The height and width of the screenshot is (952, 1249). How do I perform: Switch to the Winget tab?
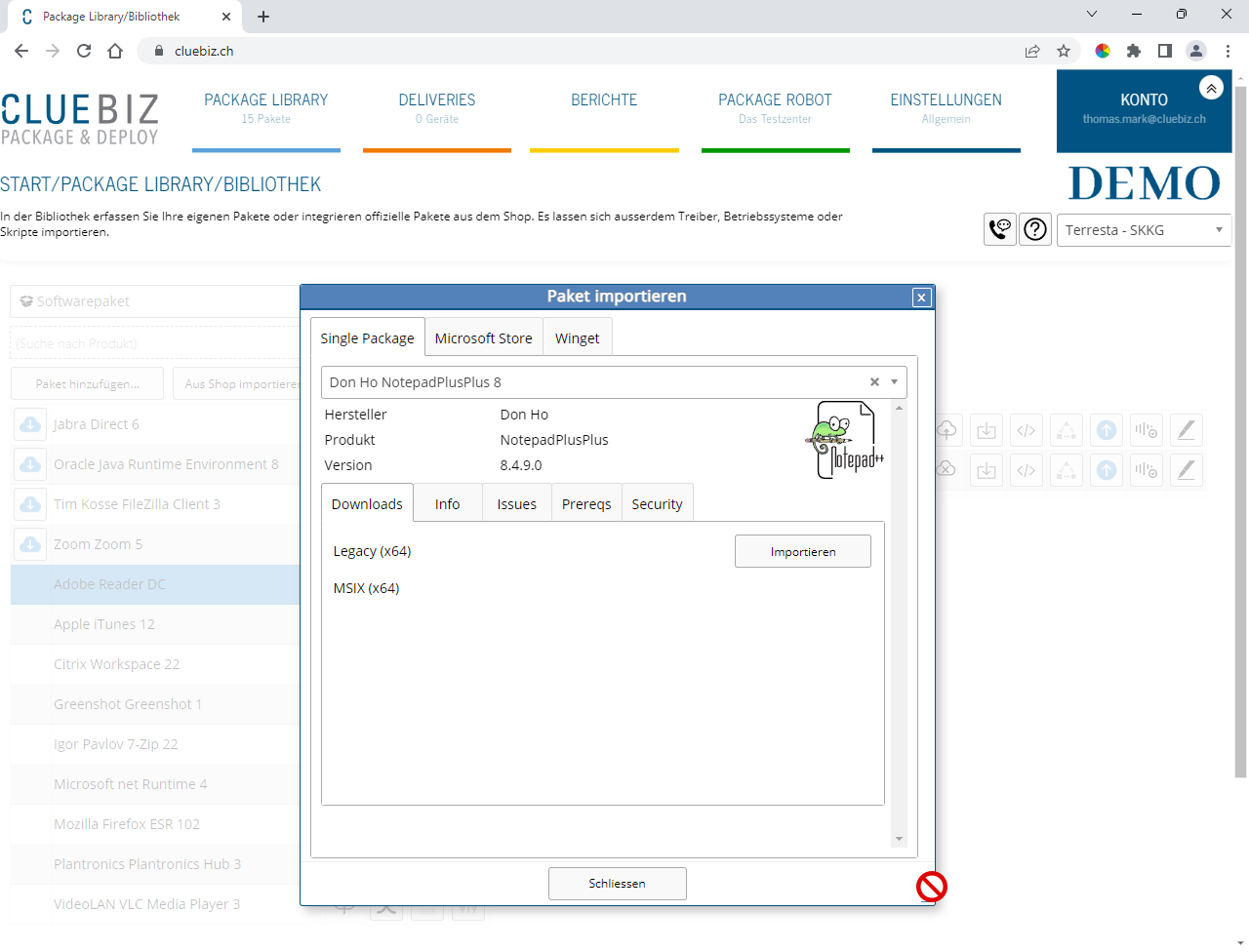pyautogui.click(x=577, y=337)
